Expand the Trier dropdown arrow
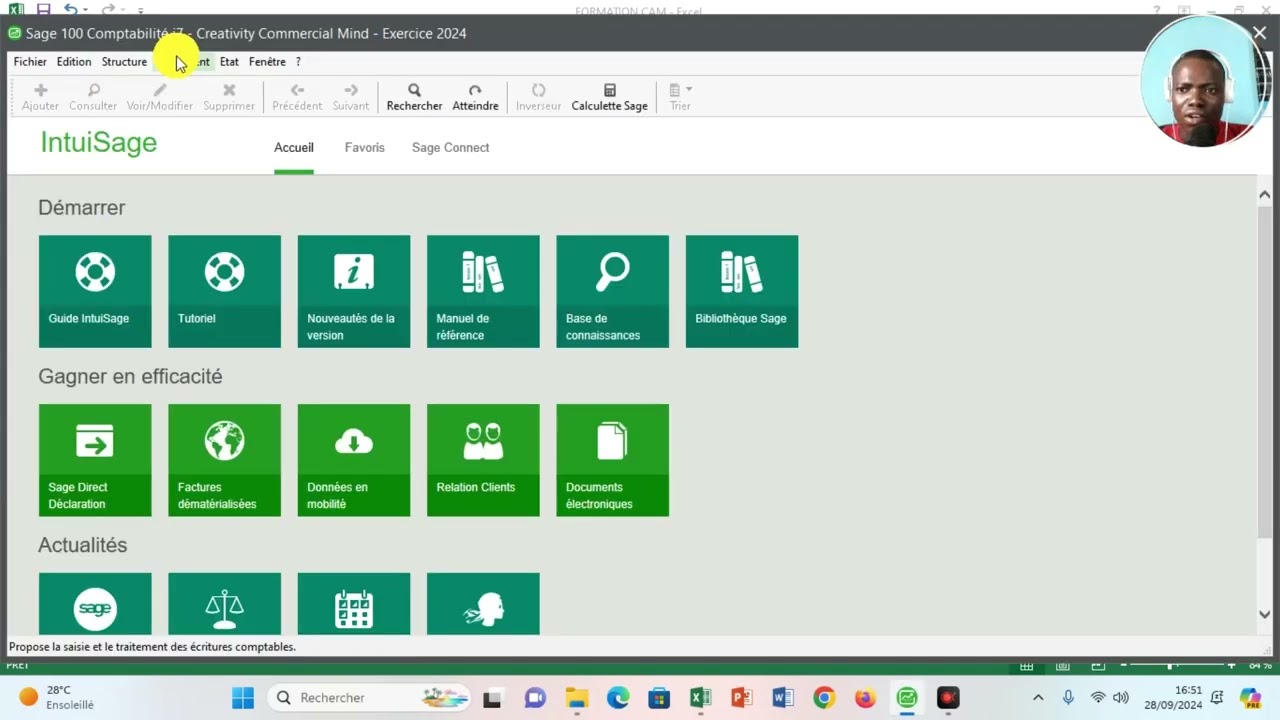The width and height of the screenshot is (1280, 720). click(689, 90)
